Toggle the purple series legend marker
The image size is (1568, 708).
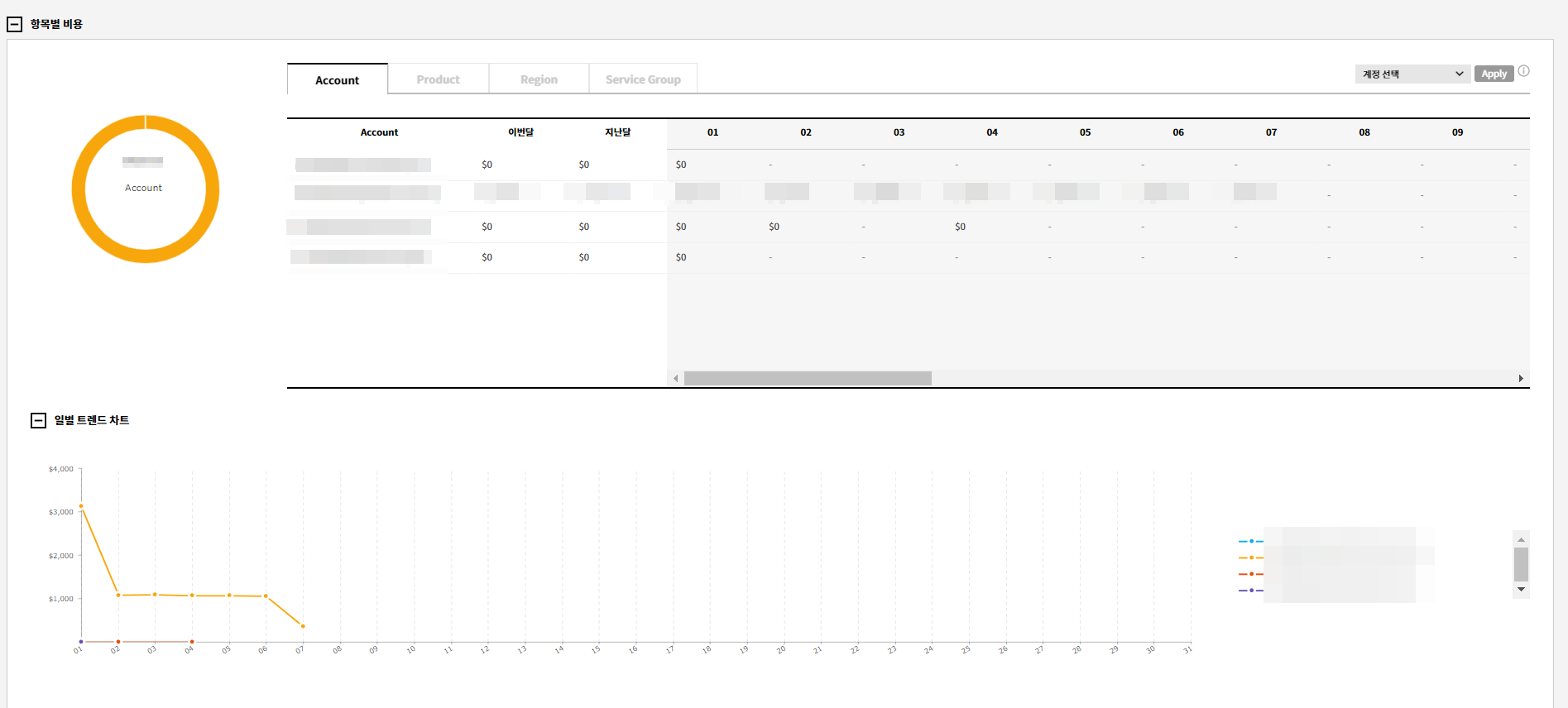[1251, 591]
